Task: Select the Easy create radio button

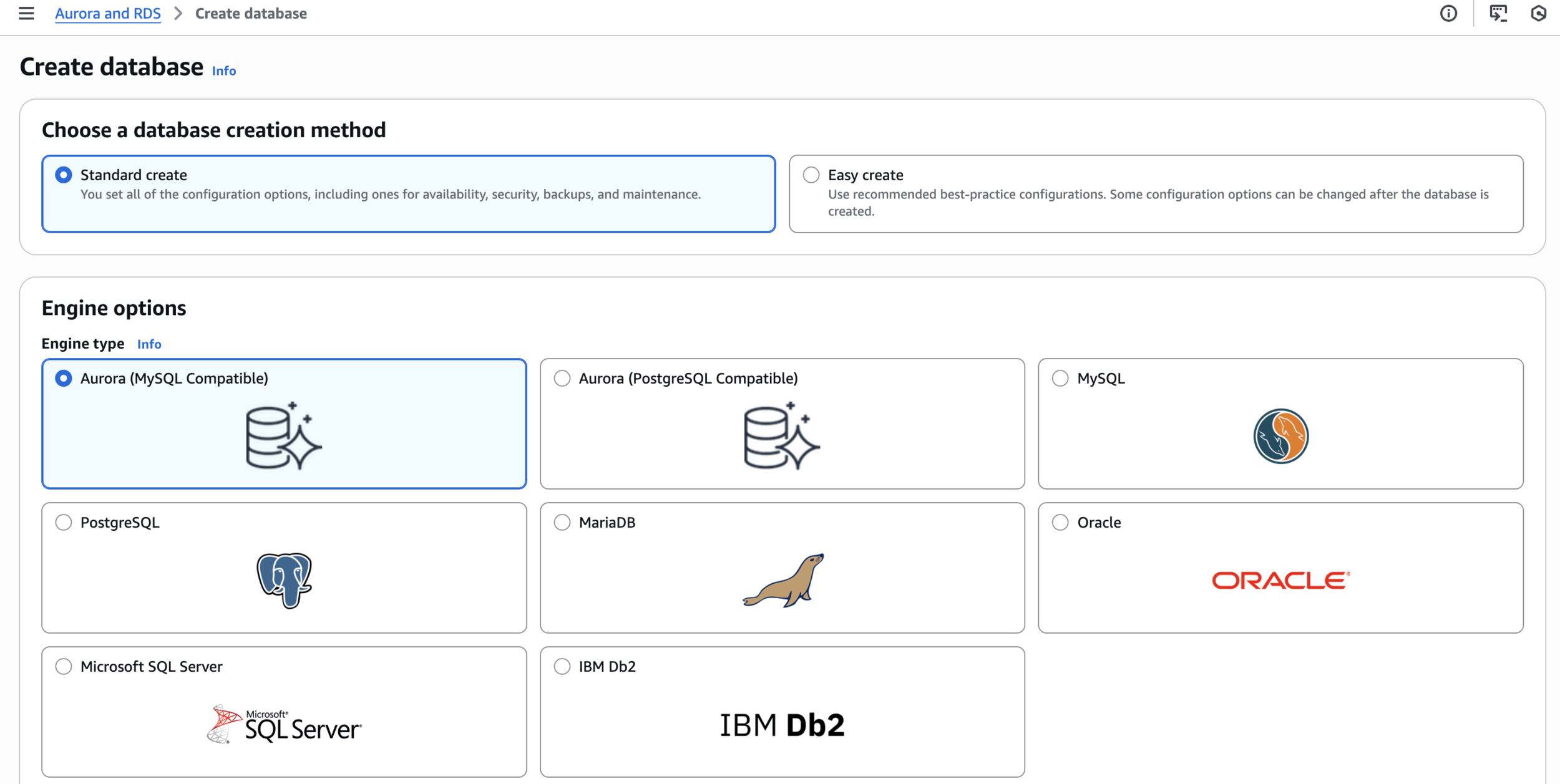Action: [x=811, y=175]
